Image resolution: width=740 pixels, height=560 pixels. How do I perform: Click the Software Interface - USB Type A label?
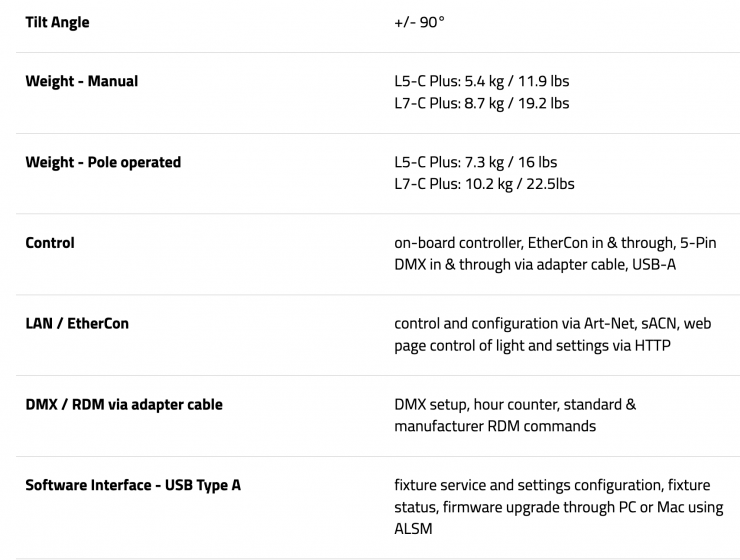coord(133,485)
